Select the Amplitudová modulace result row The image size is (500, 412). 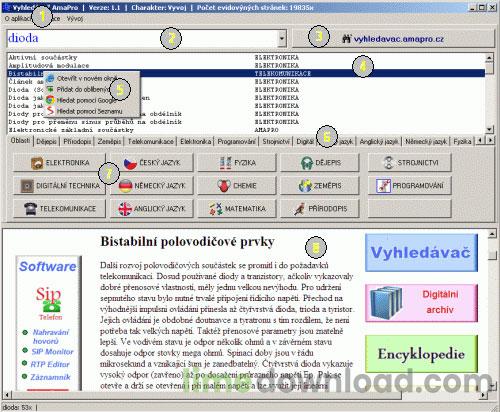pos(246,65)
